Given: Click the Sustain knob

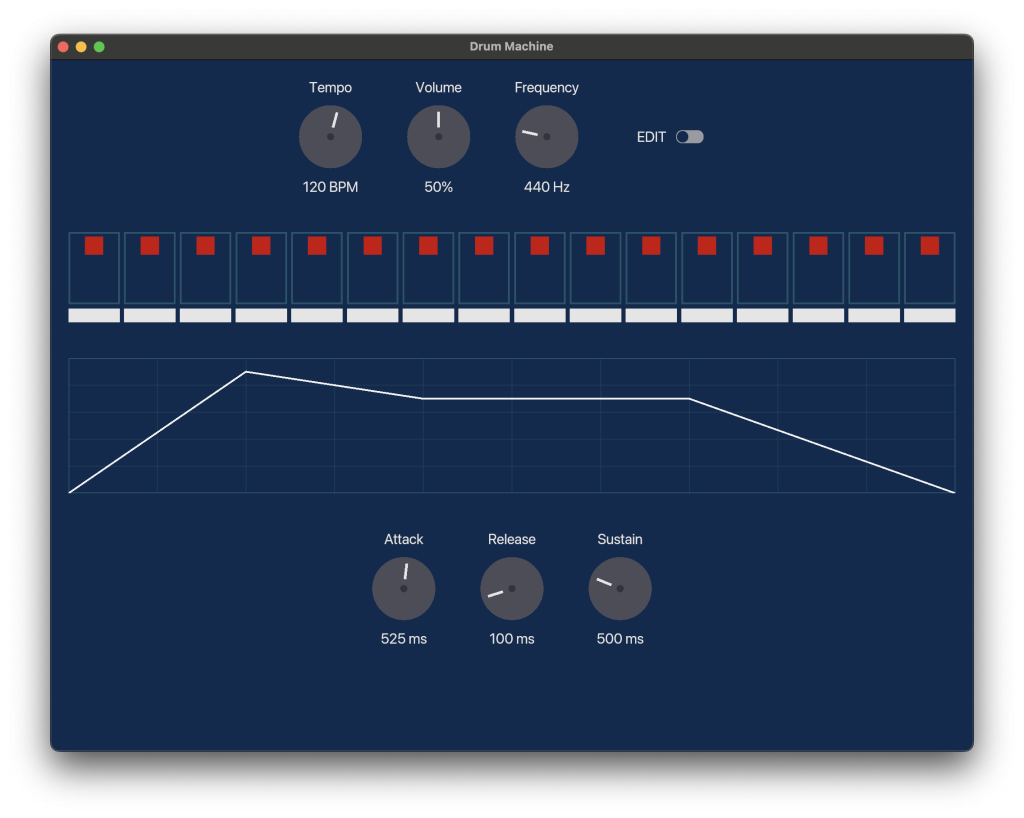Looking at the screenshot, I should click(x=619, y=589).
